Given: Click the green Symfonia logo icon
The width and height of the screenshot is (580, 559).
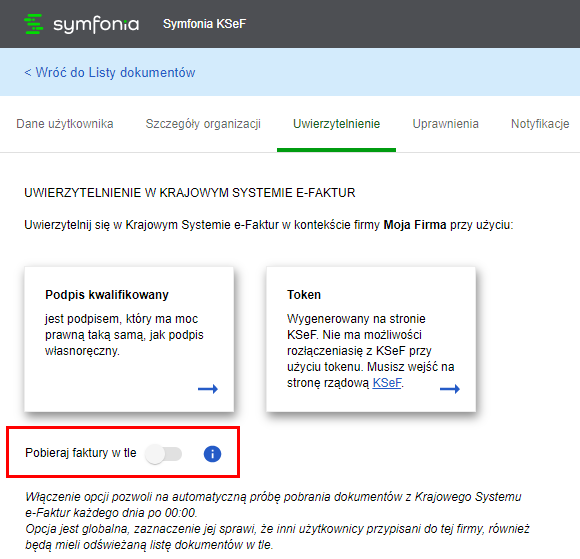Looking at the screenshot, I should [x=34, y=24].
